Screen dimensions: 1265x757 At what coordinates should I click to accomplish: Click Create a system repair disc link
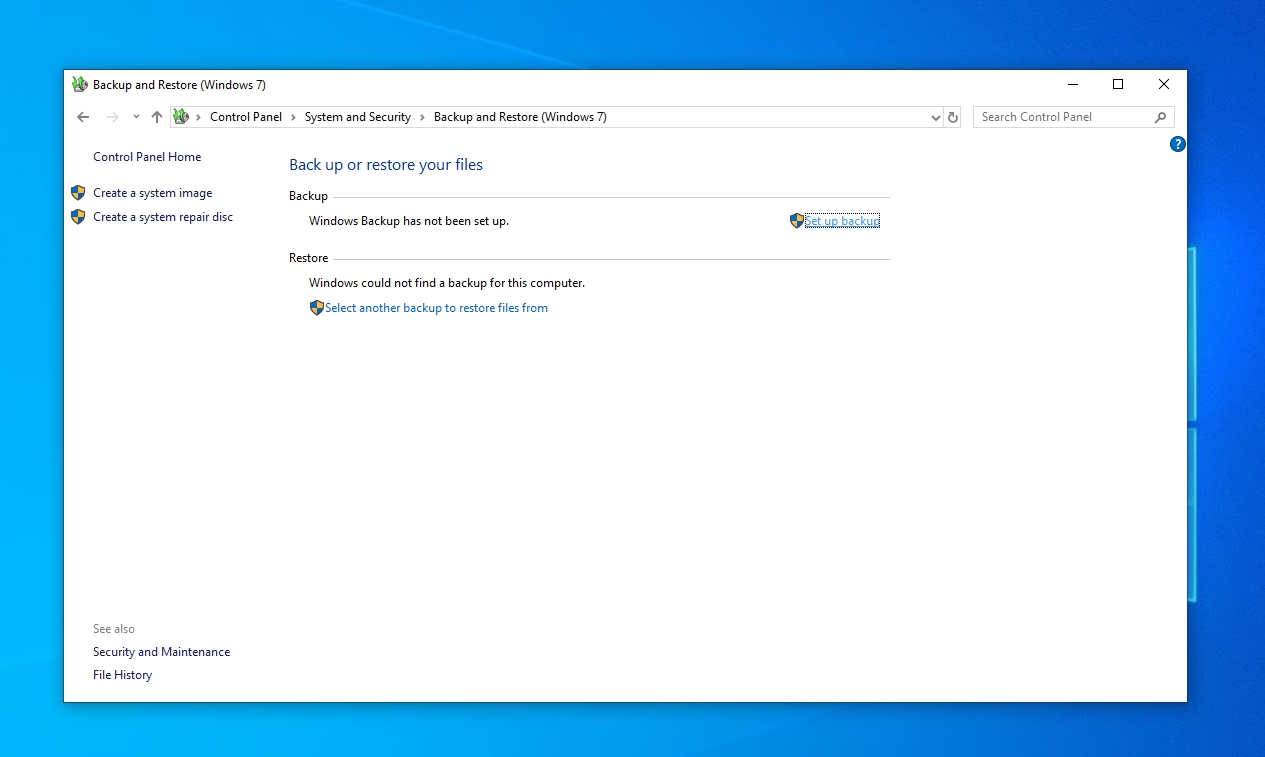pos(163,217)
